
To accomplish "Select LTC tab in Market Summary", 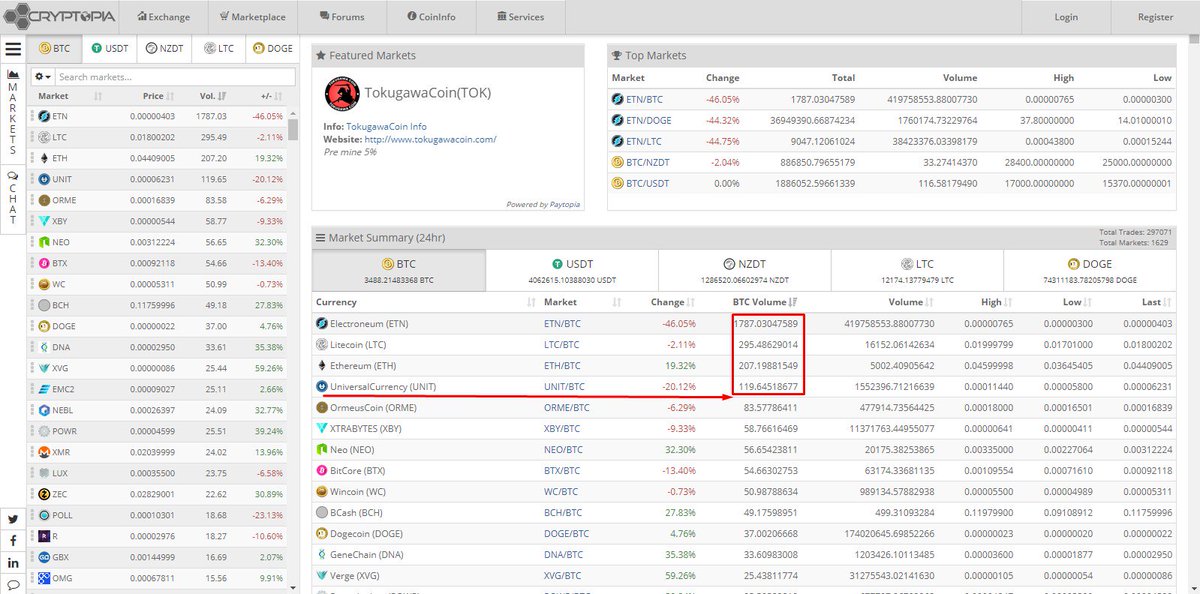I will tap(917, 270).
